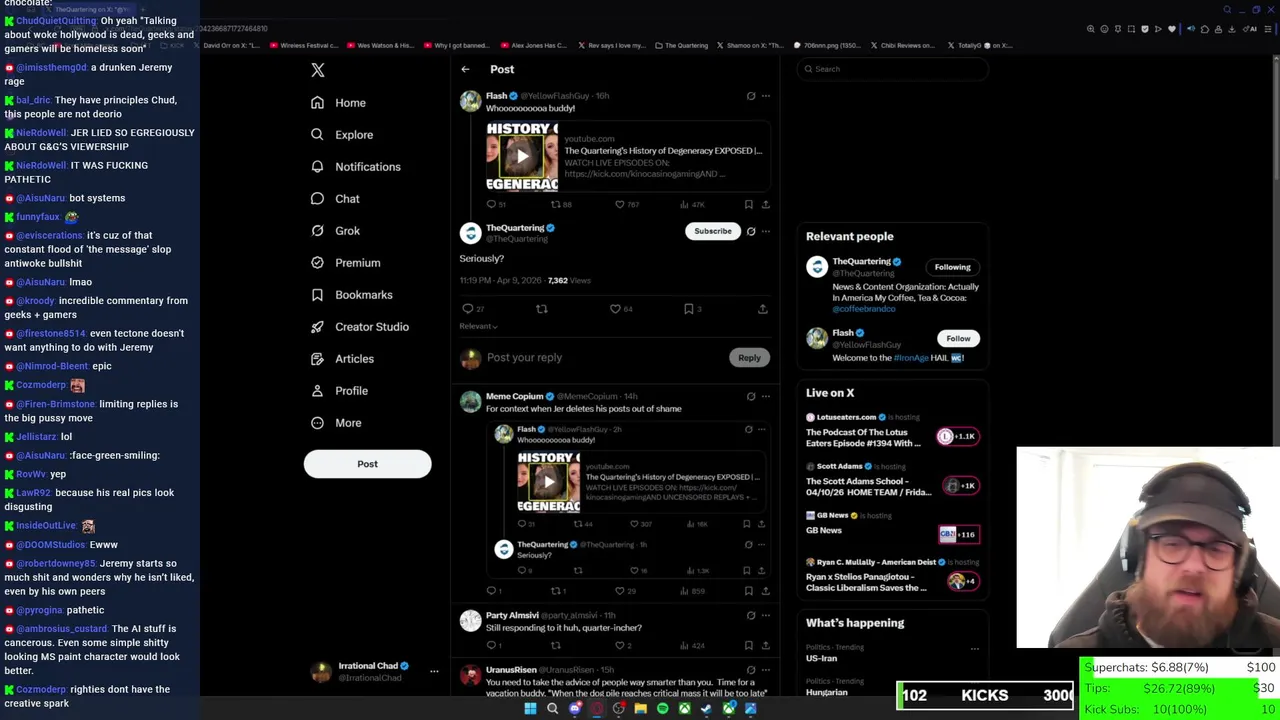Open the Scott Adams School live listing
Screen dimensions: 1280x720
(892, 480)
